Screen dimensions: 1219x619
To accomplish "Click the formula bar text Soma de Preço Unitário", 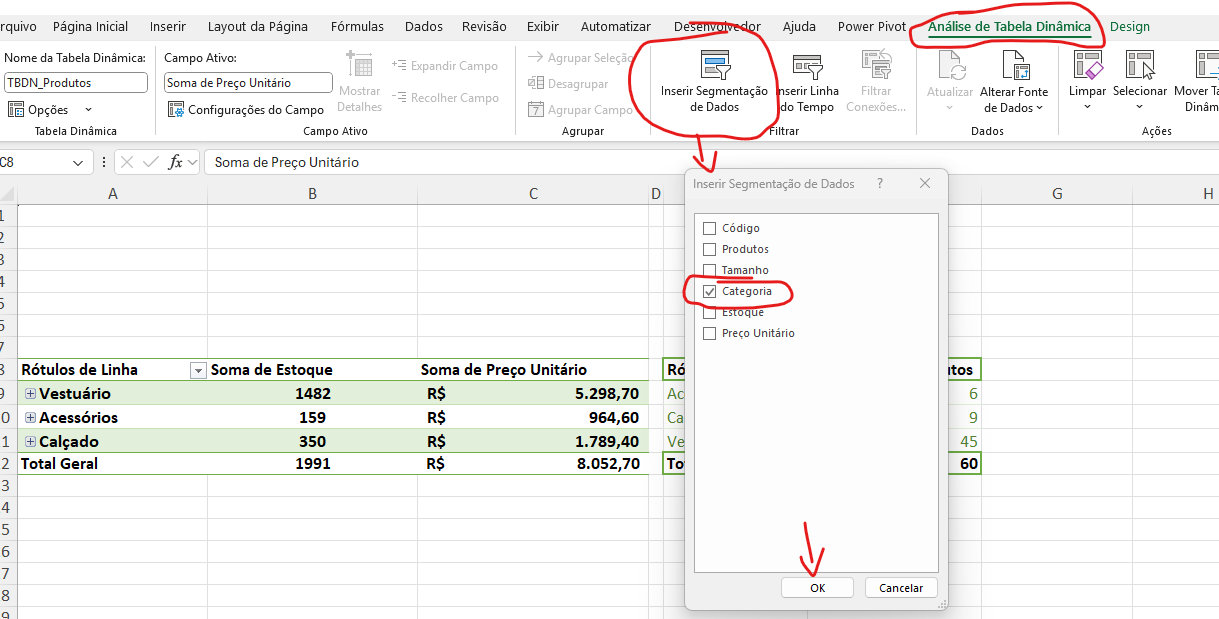I will [287, 162].
